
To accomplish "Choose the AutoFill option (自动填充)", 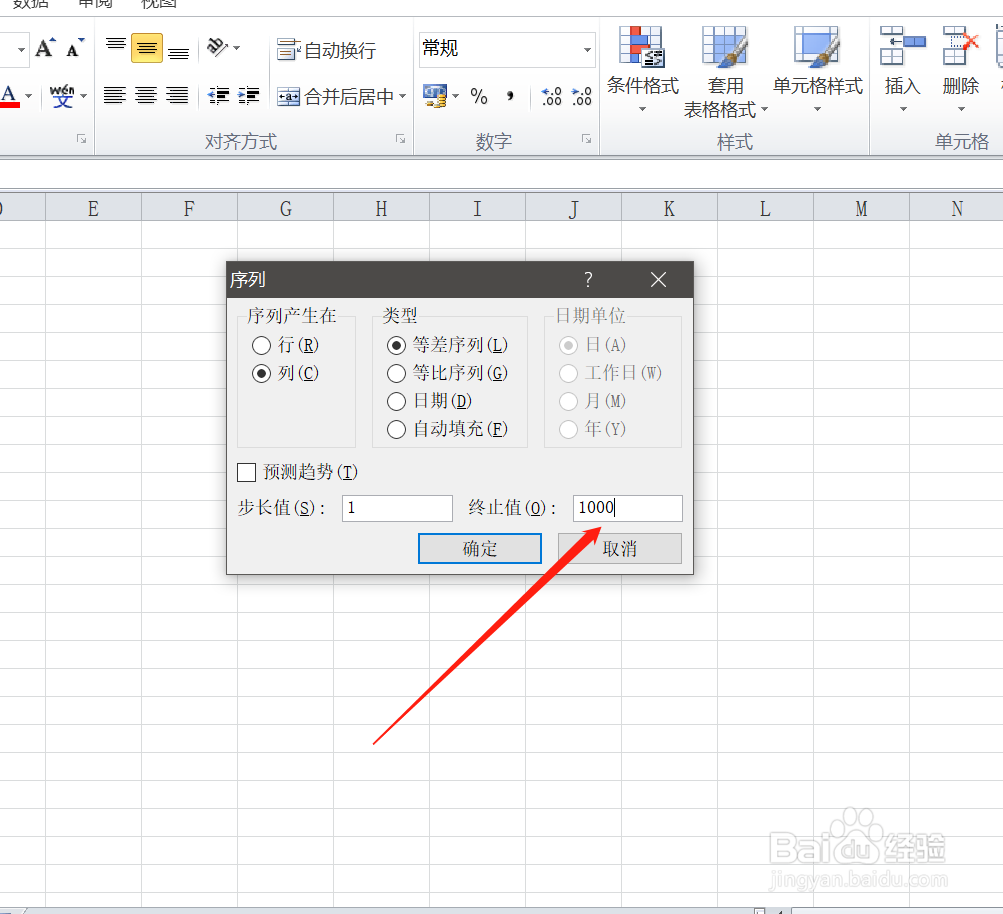I will (396, 429).
